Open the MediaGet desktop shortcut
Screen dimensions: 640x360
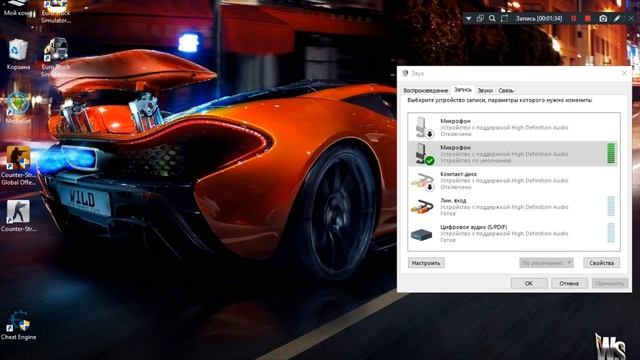coord(18,108)
